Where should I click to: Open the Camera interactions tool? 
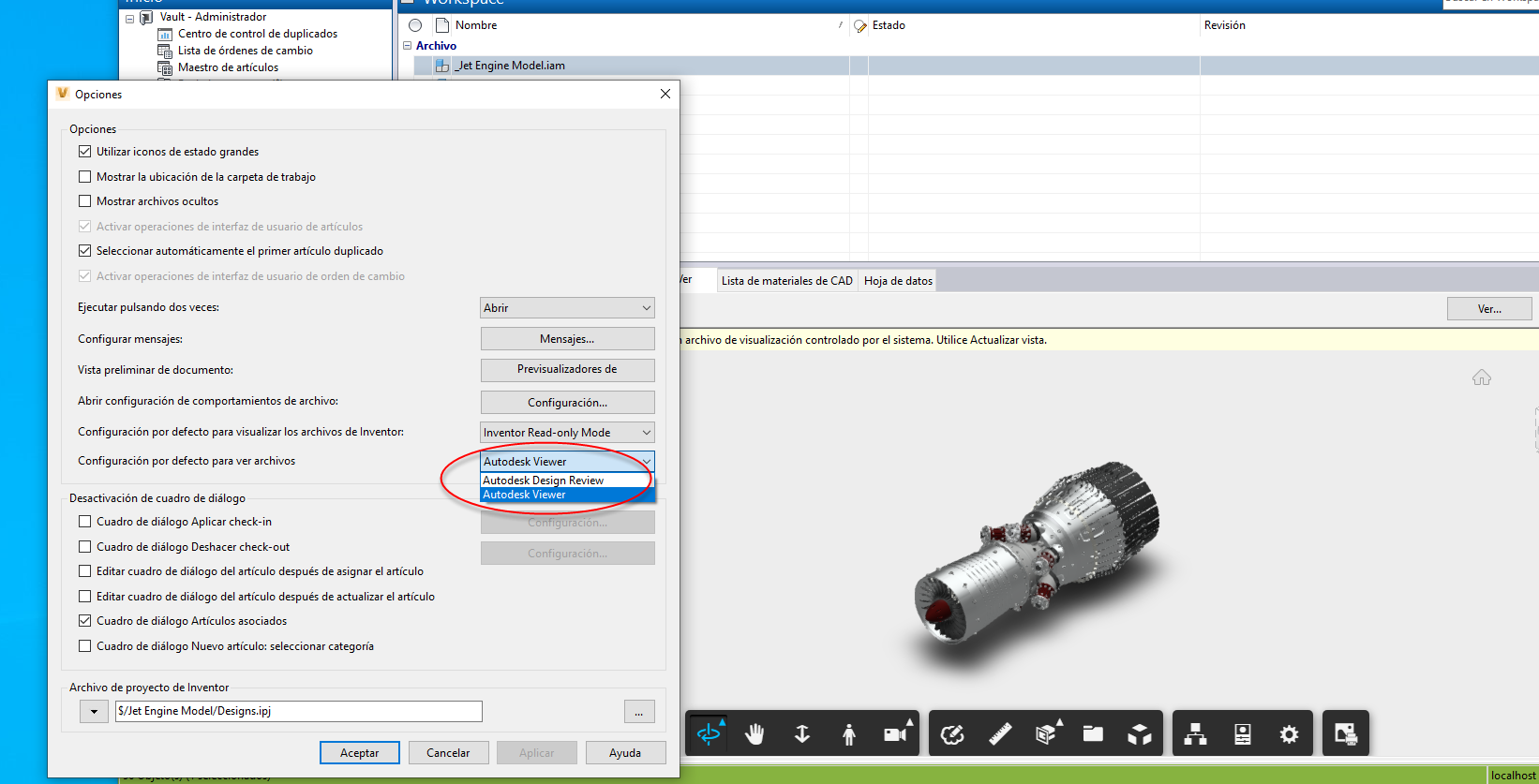point(897,734)
